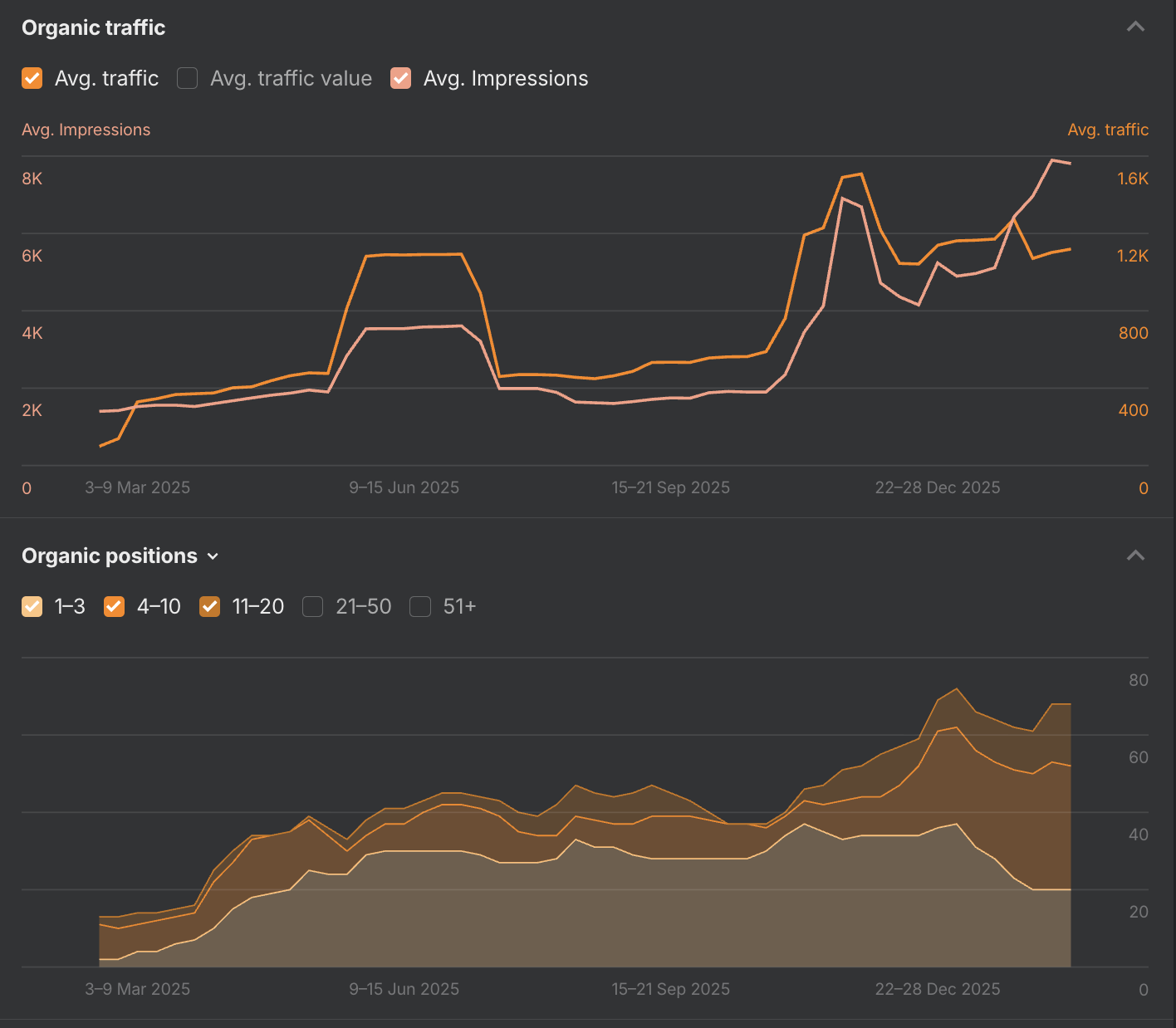The width and height of the screenshot is (1176, 1028).
Task: Open the Organic positions dropdown
Action: (213, 556)
